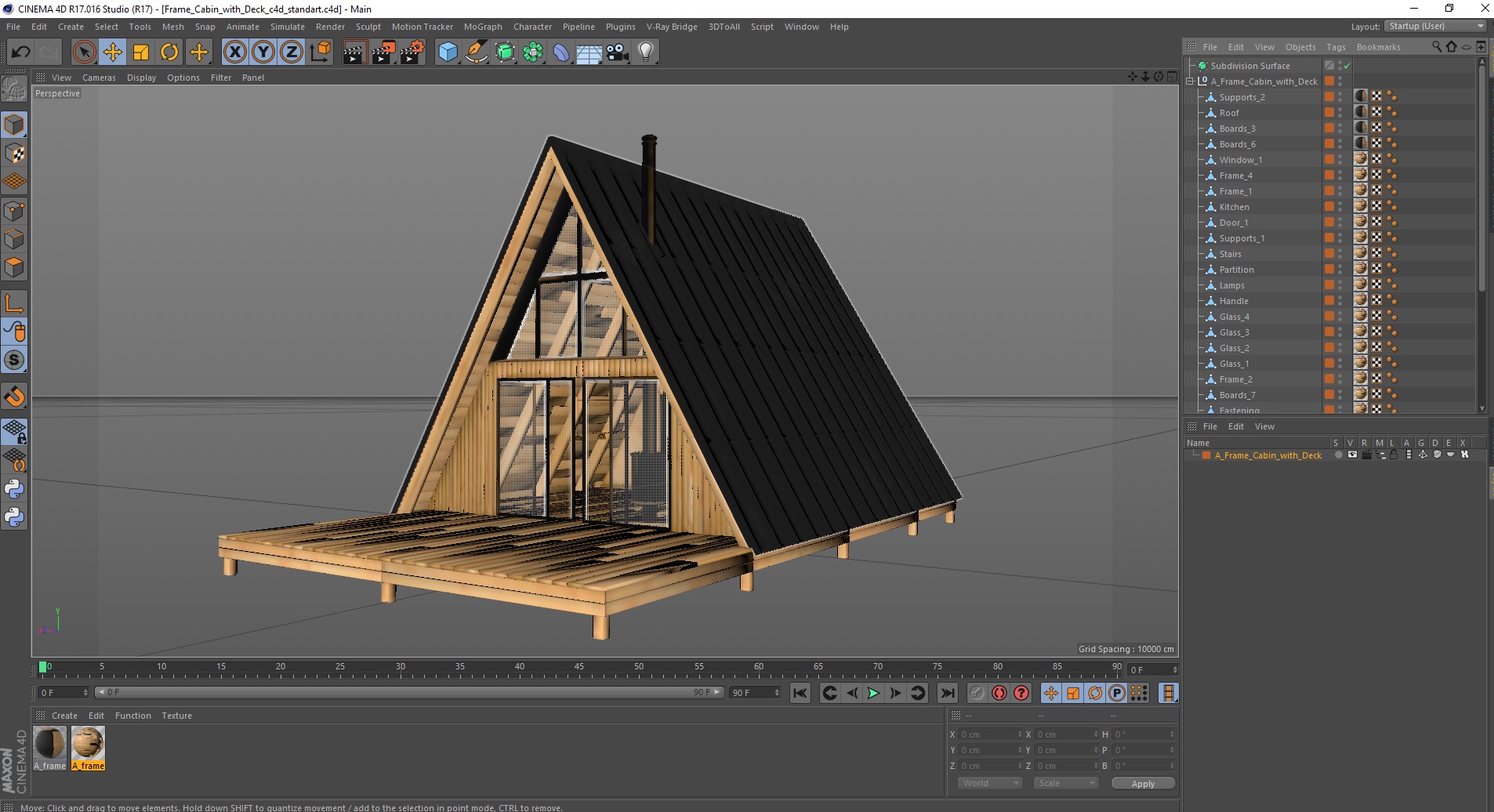Screen dimensions: 1494x812
Task: Click timeline marker at frame 45
Action: [579, 669]
